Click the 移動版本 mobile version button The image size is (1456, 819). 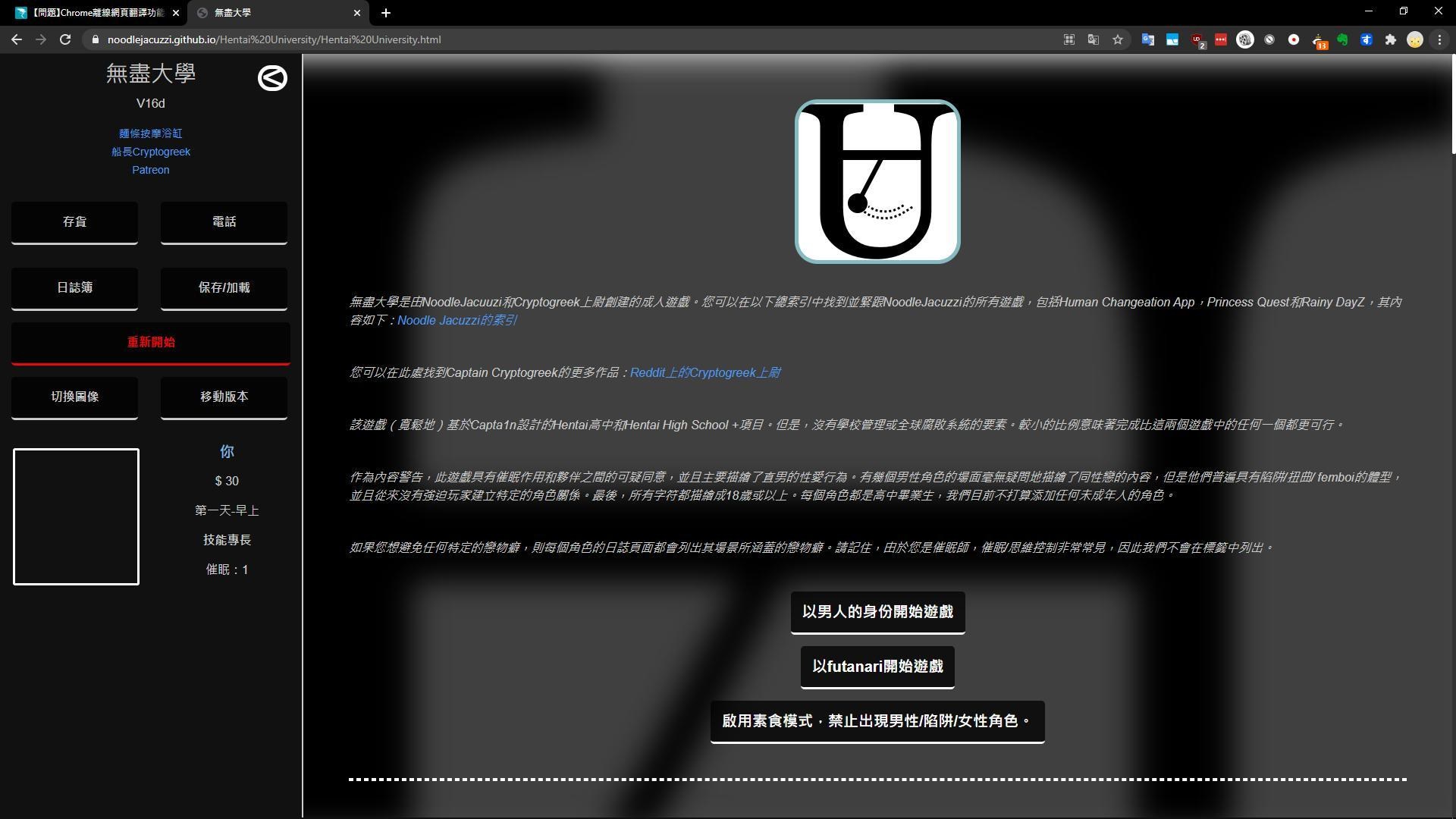pyautogui.click(x=224, y=397)
